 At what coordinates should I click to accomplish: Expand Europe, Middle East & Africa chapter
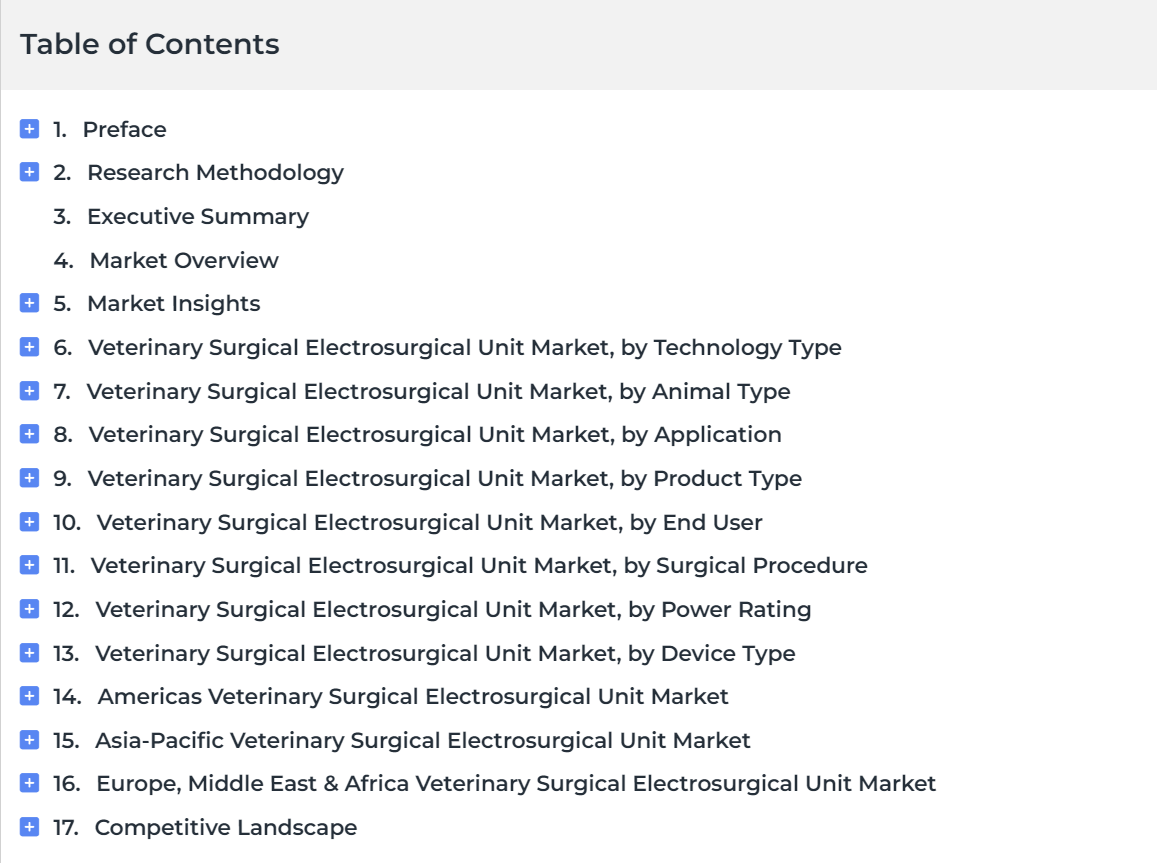(x=30, y=783)
